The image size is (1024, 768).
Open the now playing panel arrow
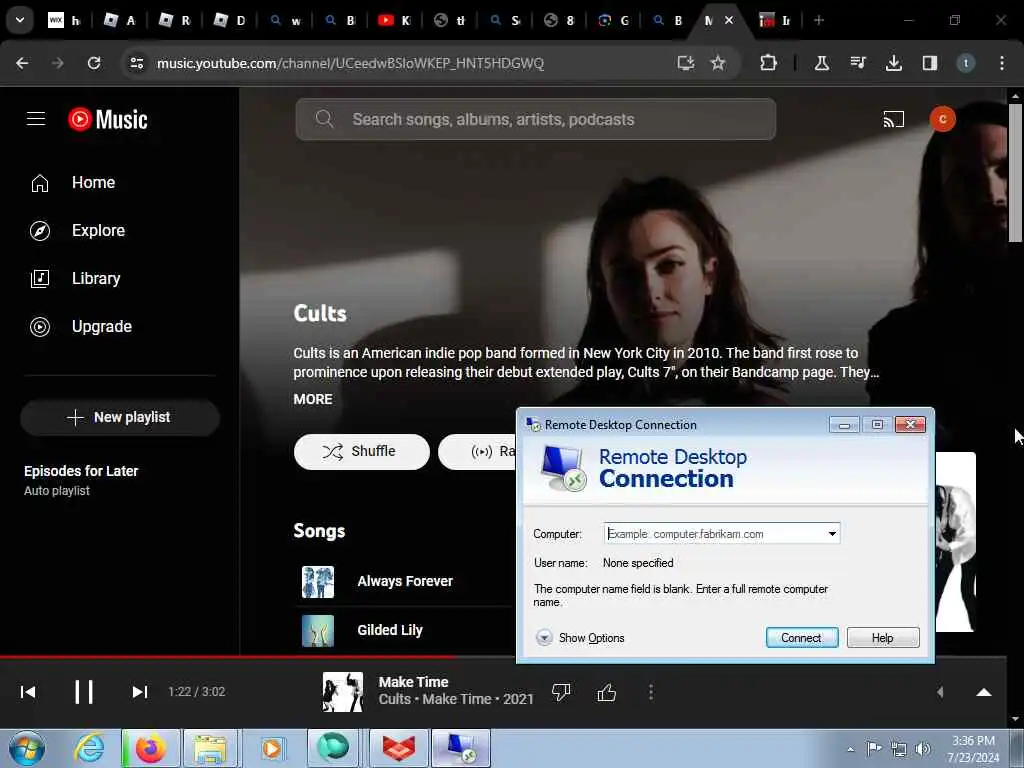pyautogui.click(x=984, y=692)
